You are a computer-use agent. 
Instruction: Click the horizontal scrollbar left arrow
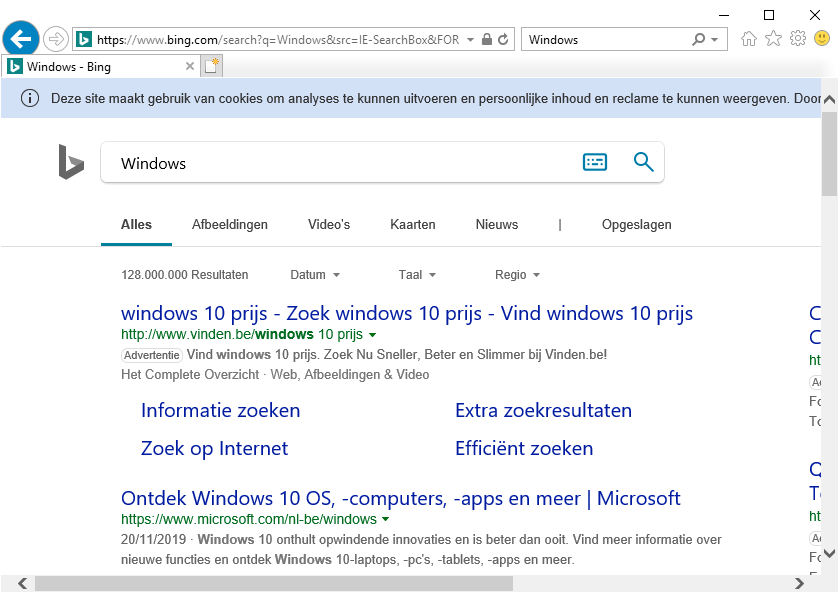22,583
